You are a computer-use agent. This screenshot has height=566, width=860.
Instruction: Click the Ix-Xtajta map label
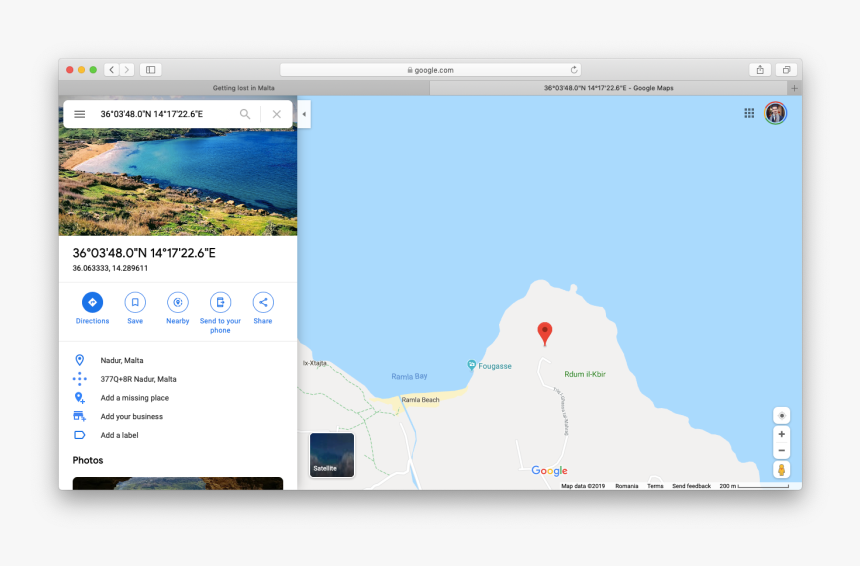315,363
